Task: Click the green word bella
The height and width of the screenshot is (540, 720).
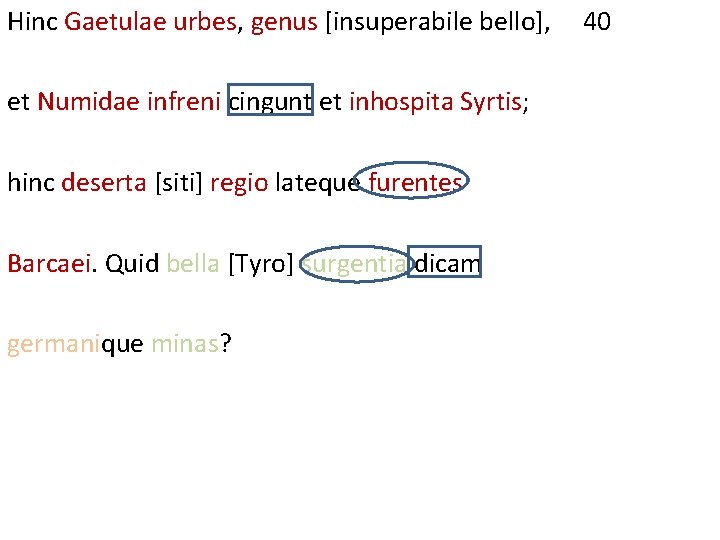Action: pos(193,264)
